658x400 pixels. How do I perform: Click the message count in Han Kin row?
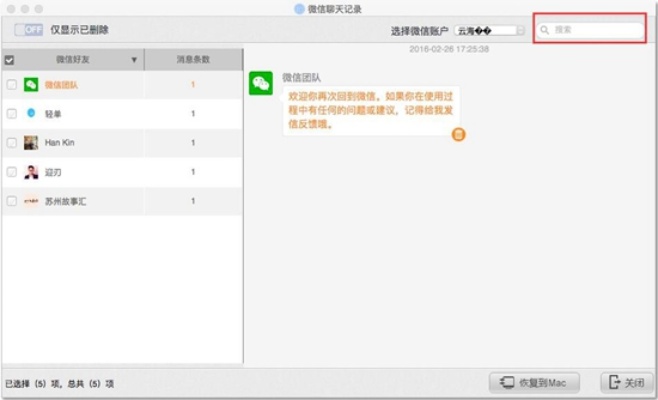(x=193, y=143)
